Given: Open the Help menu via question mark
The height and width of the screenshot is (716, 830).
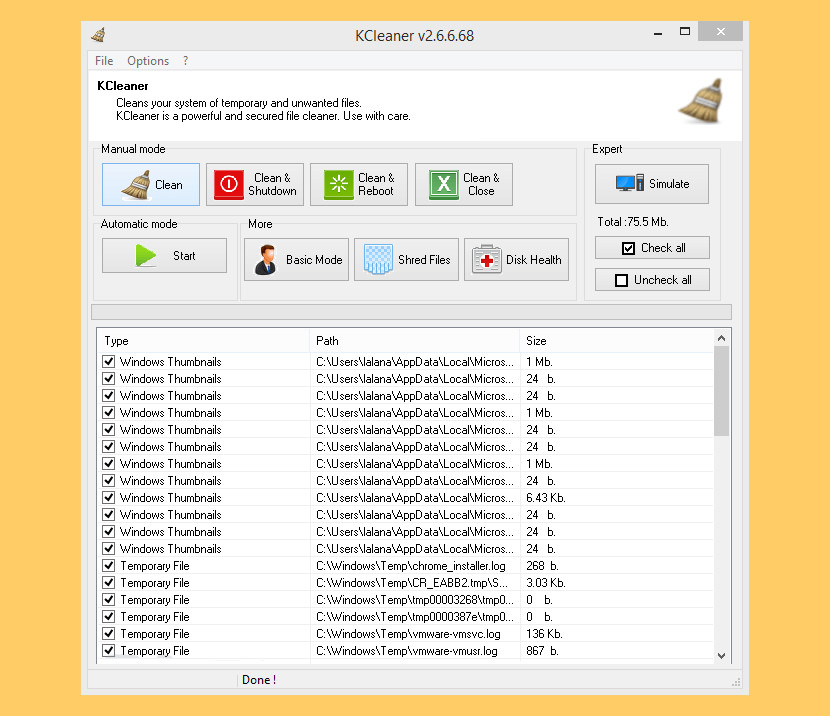Looking at the screenshot, I should pyautogui.click(x=185, y=60).
